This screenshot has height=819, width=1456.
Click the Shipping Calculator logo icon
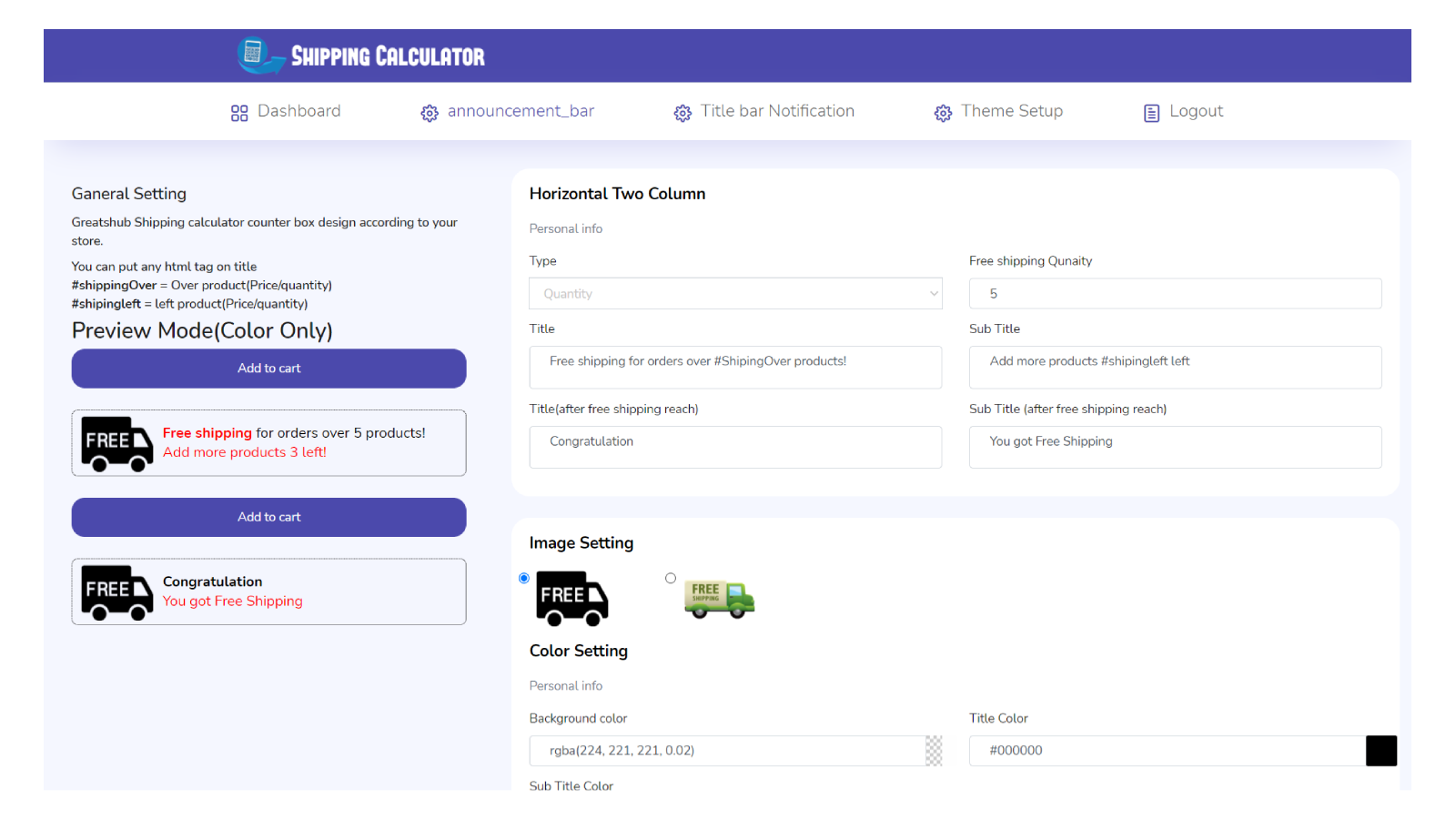[261, 56]
